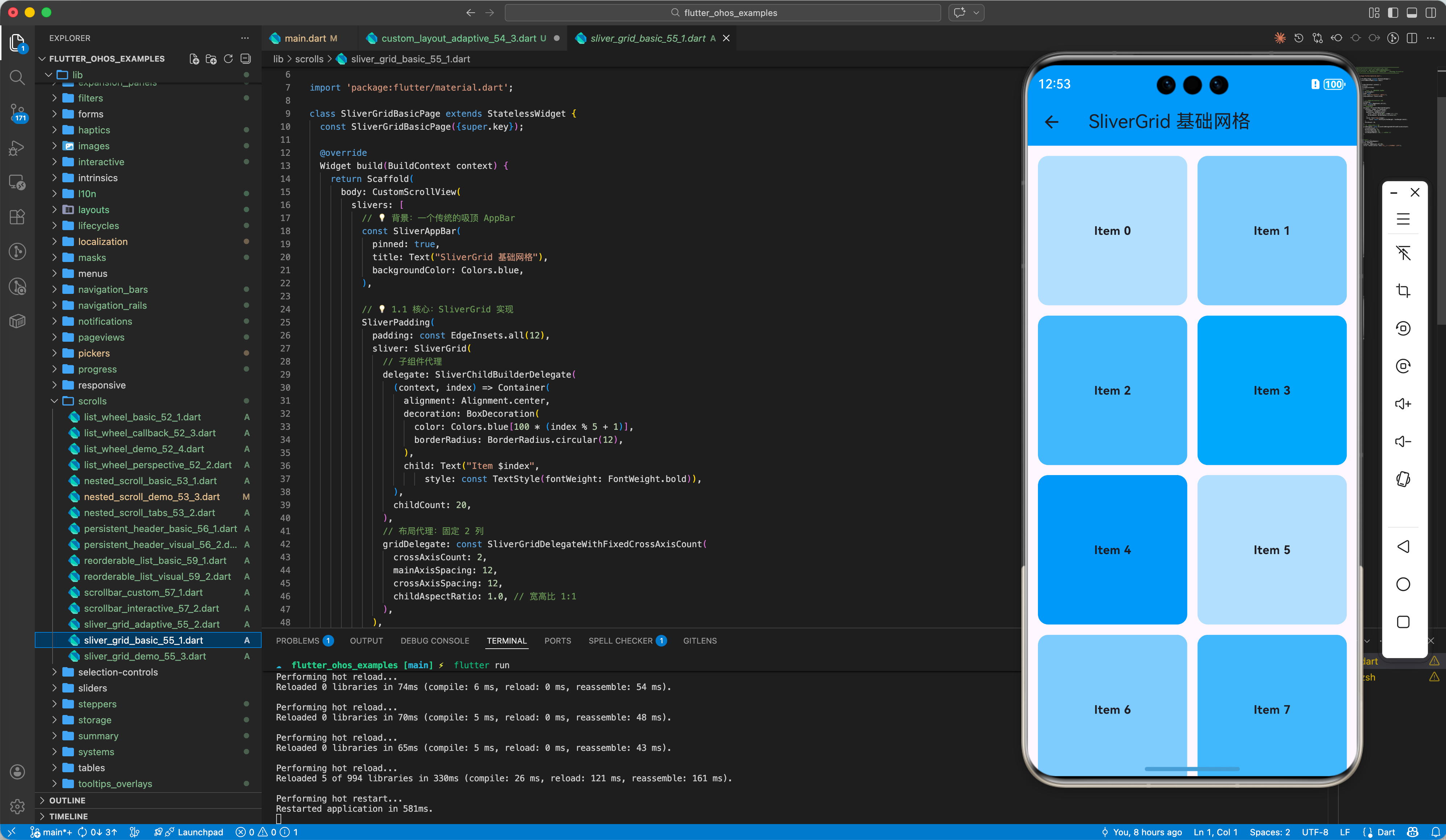Switch to the DEBUG CONSOLE tab

pos(435,640)
